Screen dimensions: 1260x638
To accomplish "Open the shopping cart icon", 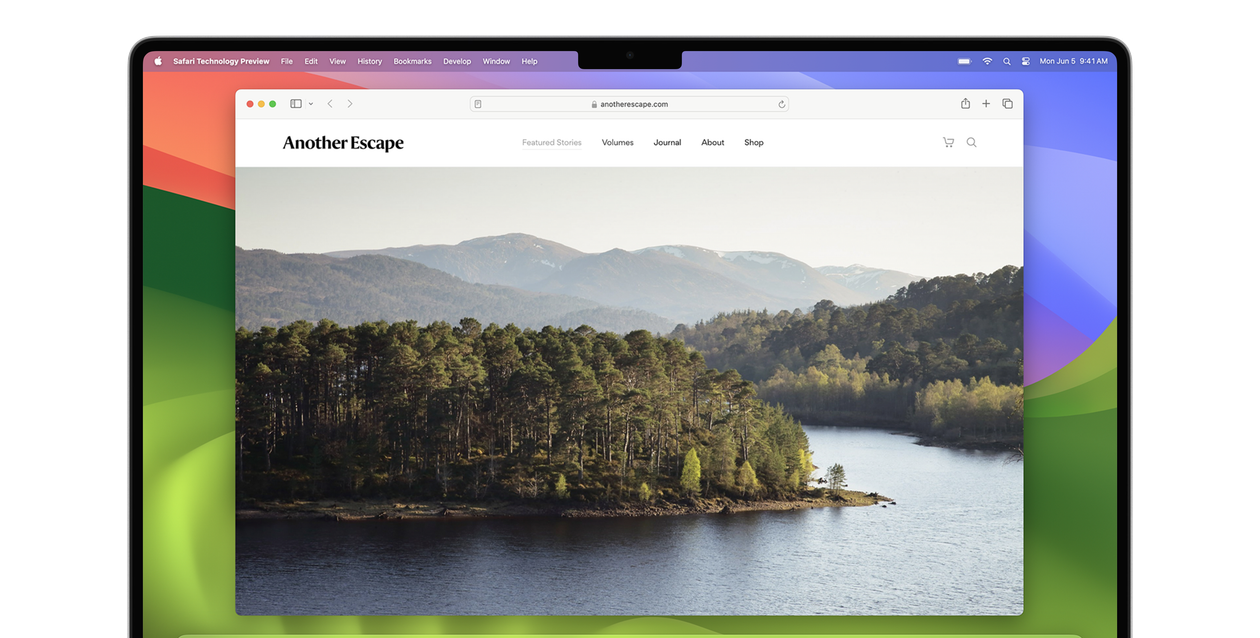I will point(948,143).
